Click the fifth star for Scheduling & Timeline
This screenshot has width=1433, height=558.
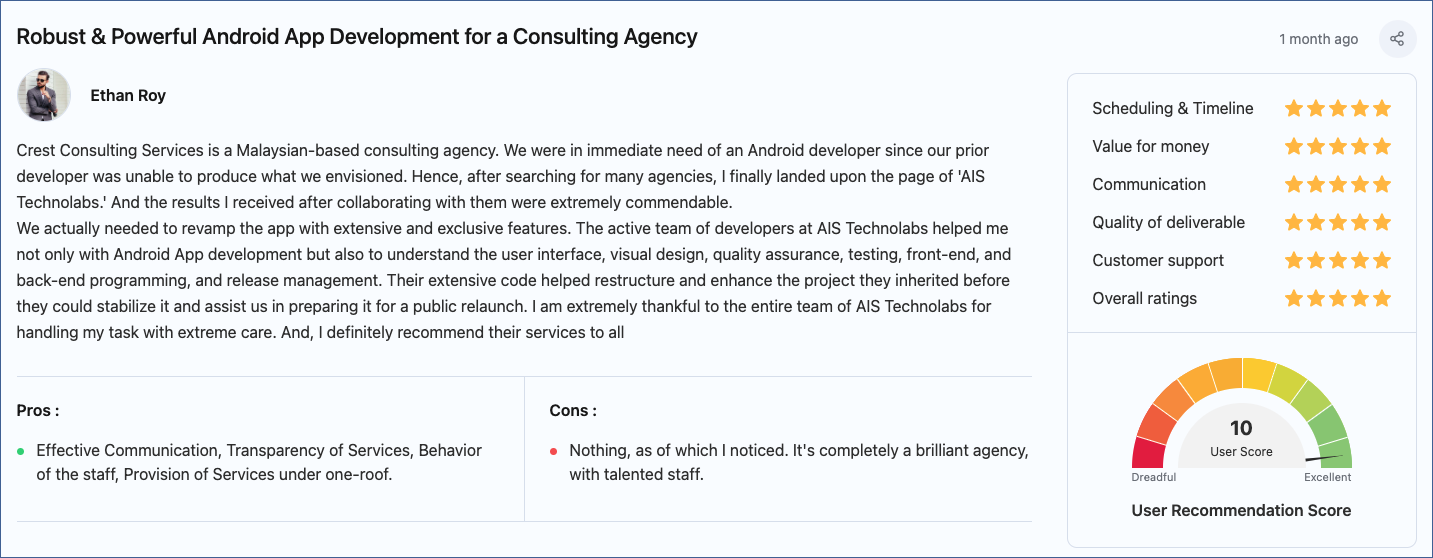pyautogui.click(x=1382, y=108)
